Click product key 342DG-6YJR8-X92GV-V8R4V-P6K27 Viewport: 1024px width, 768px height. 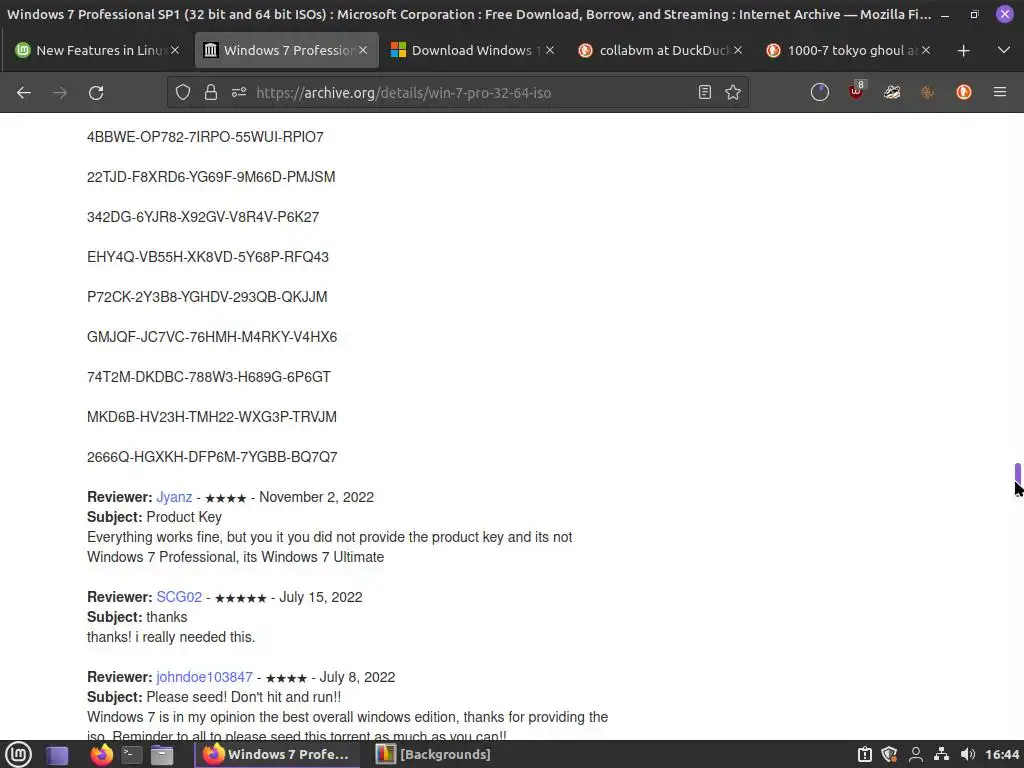(x=203, y=217)
